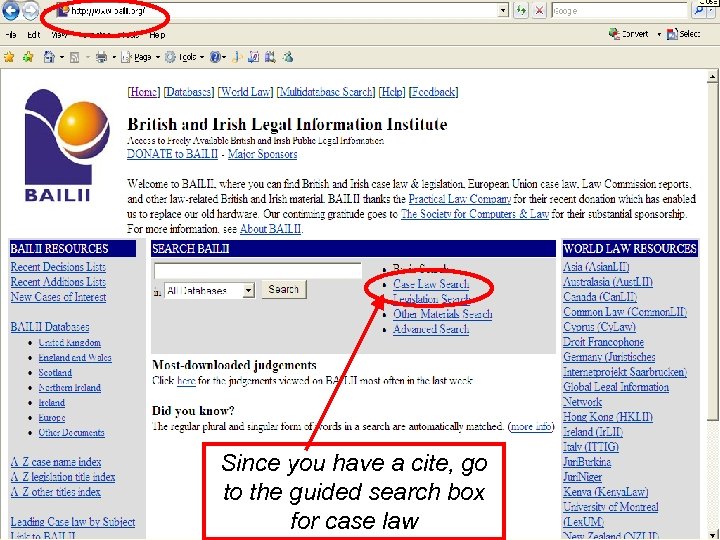
Task: Click the RSS Feeds icon in toolbar
Action: point(74,57)
